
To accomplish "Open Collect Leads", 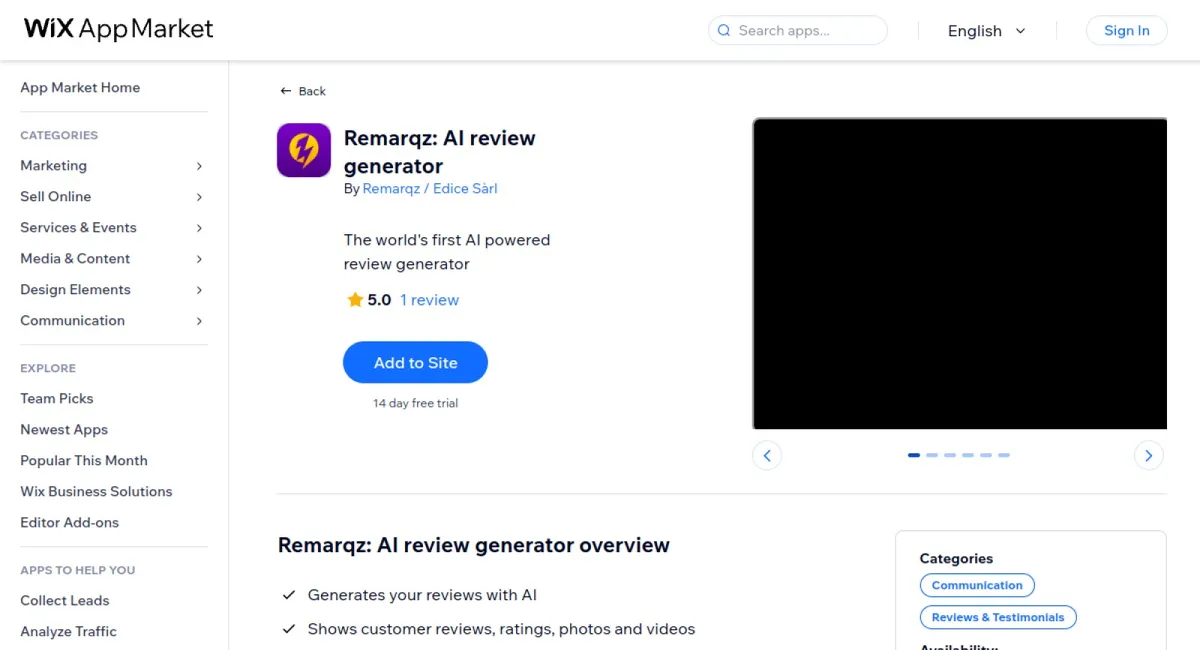I will click(65, 600).
